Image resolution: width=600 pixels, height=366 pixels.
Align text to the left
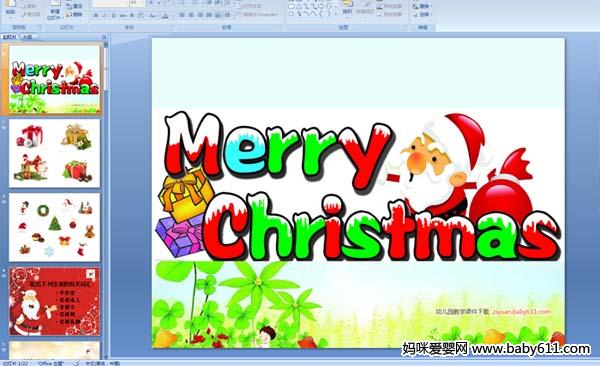point(183,15)
